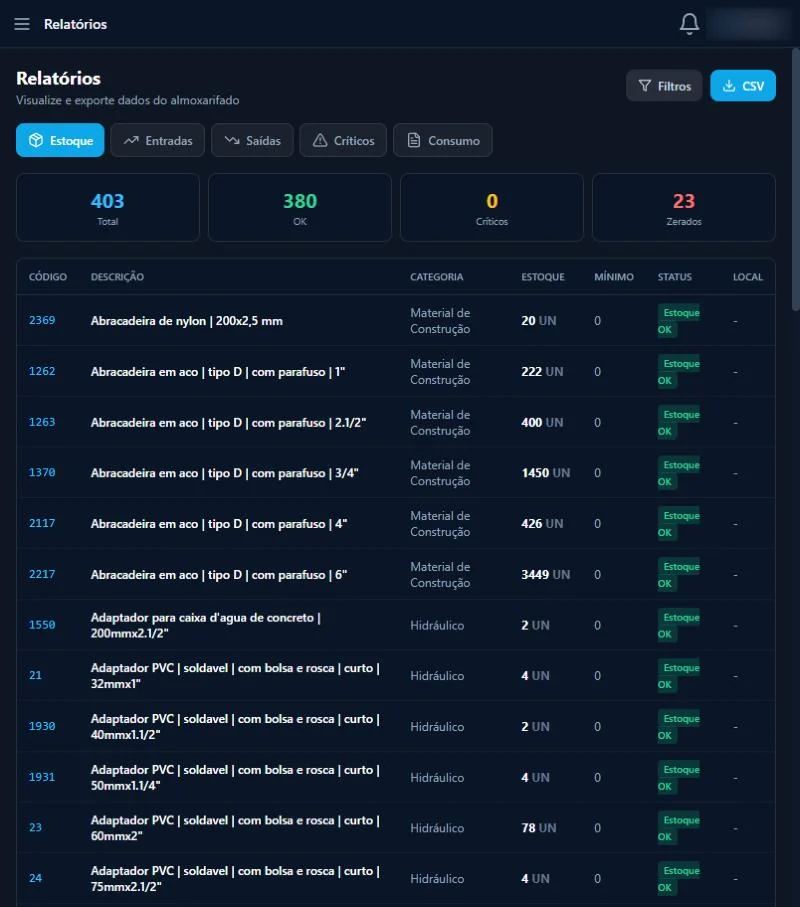
Task: Click the page vertical scrollbar
Action: pos(795,179)
